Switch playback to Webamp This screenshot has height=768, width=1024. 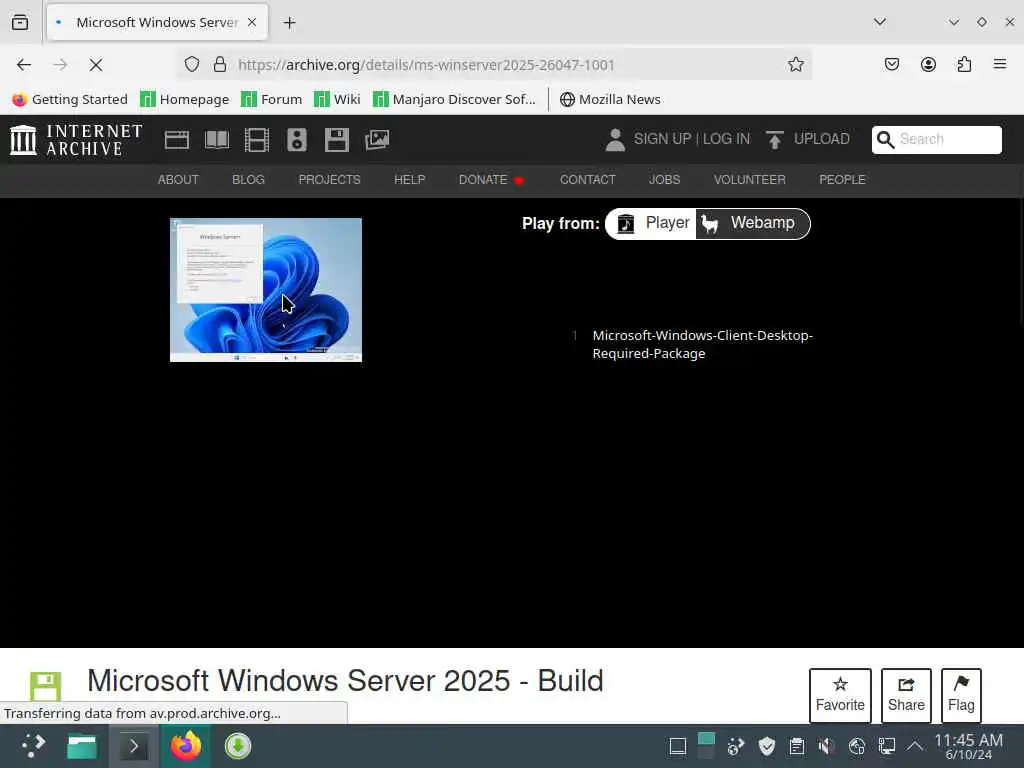752,223
